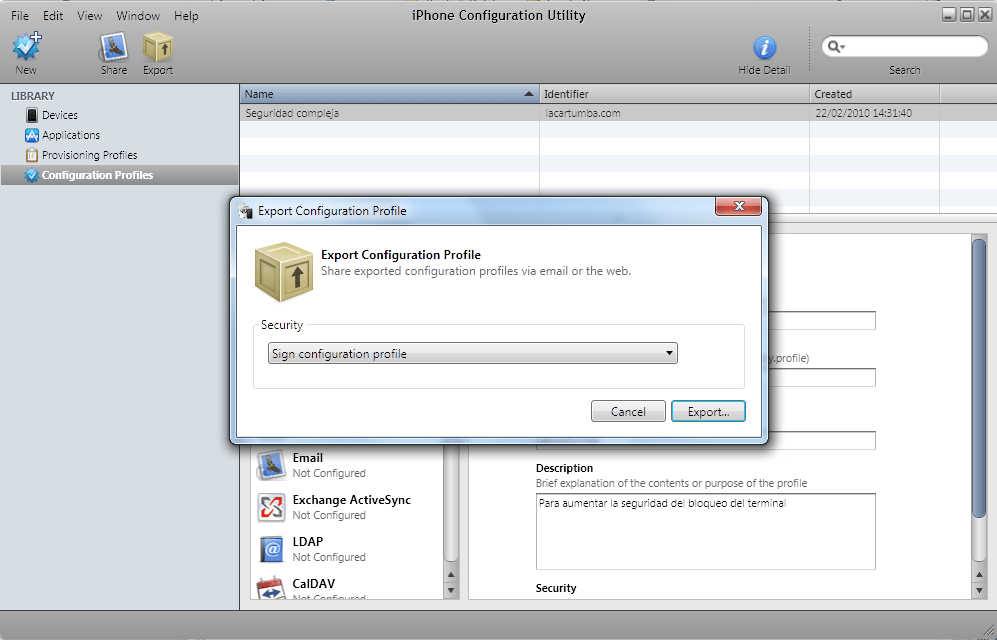Click the Devices iPhone icon
The width and height of the screenshot is (997, 640).
[32, 115]
